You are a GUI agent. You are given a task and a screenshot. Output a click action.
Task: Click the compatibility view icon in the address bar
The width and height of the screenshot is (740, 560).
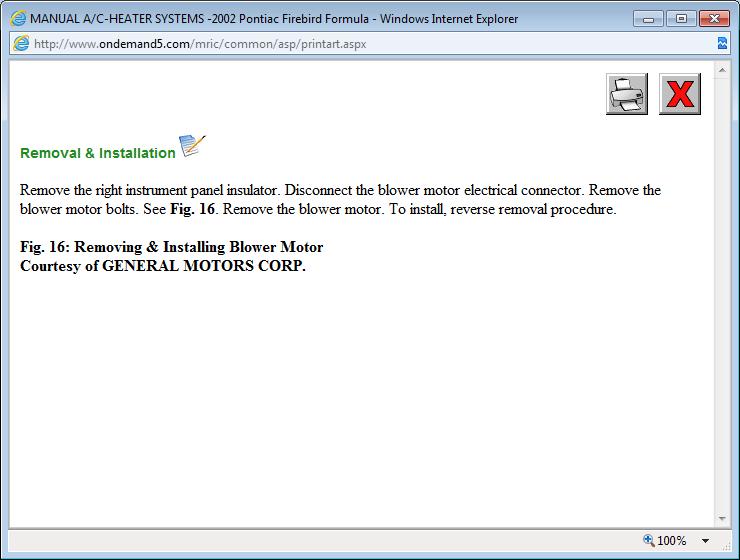(x=722, y=43)
